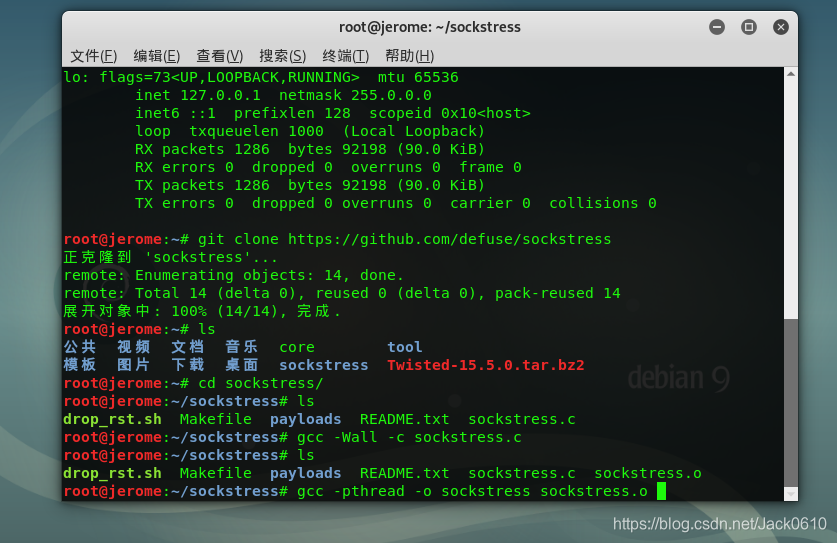Click the 'collisions 0' text
Viewport: 837px width, 543px height.
point(603,203)
